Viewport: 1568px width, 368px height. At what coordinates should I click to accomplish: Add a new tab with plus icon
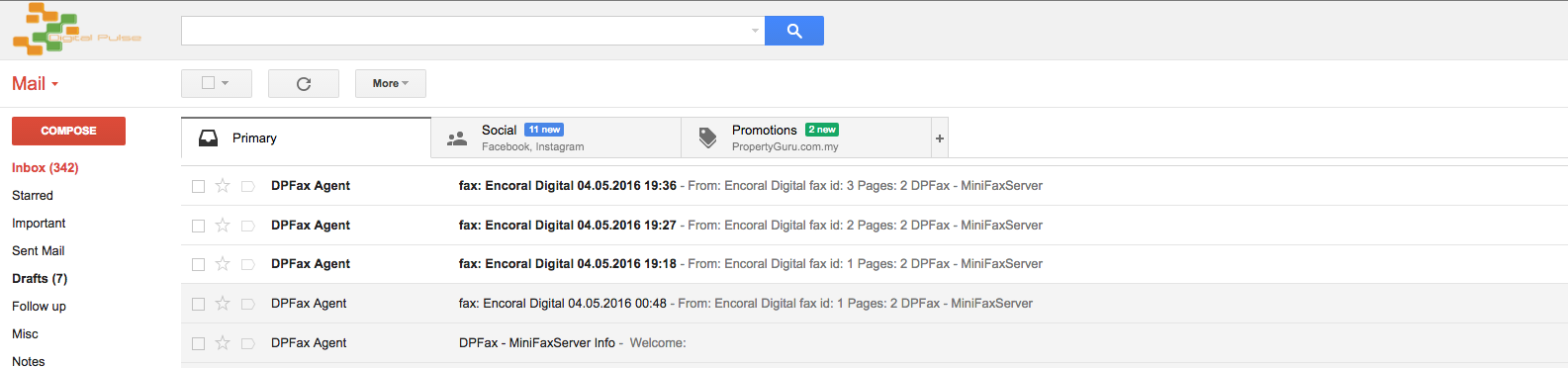coord(940,138)
